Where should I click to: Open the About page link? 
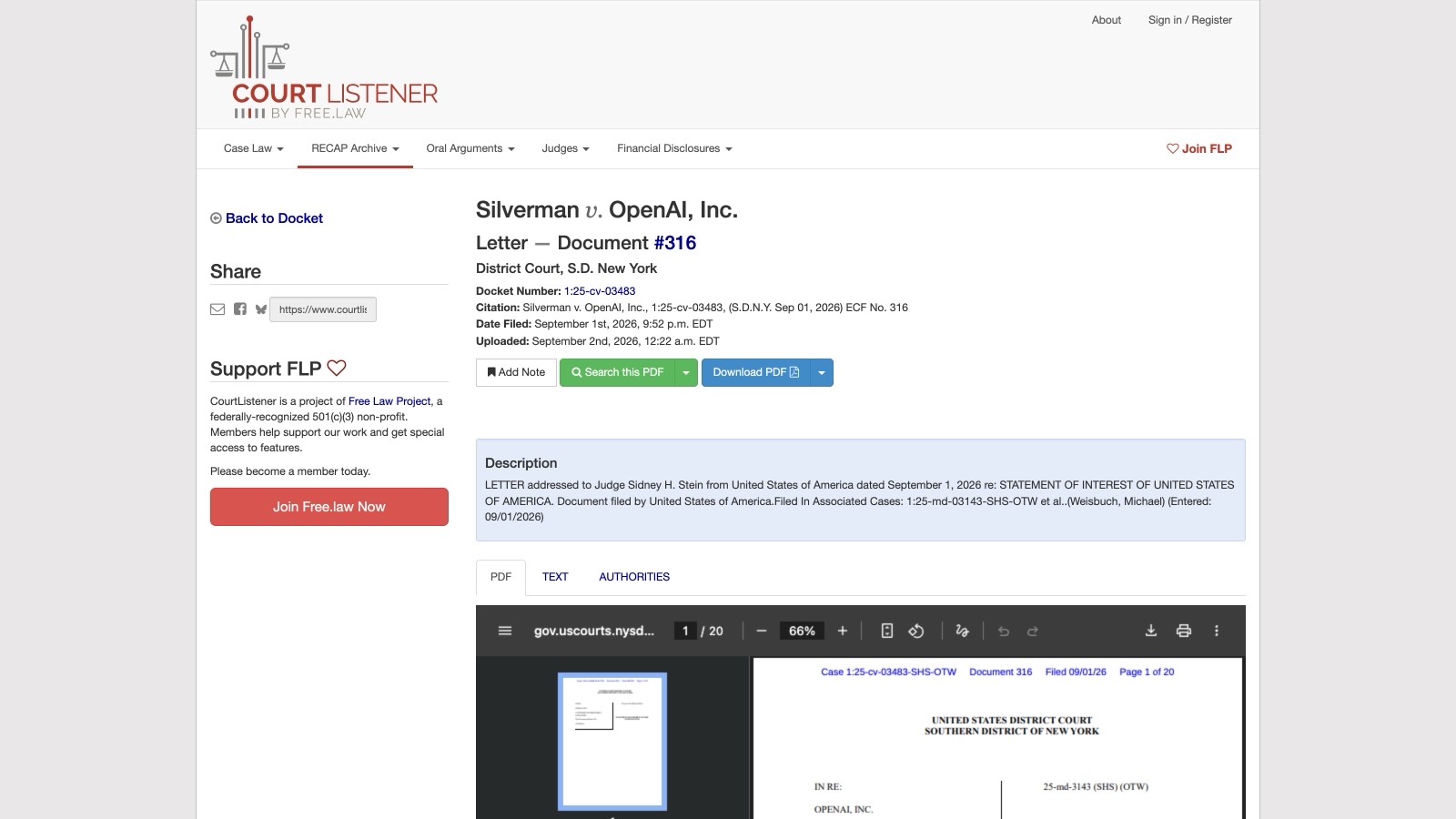tap(1107, 20)
